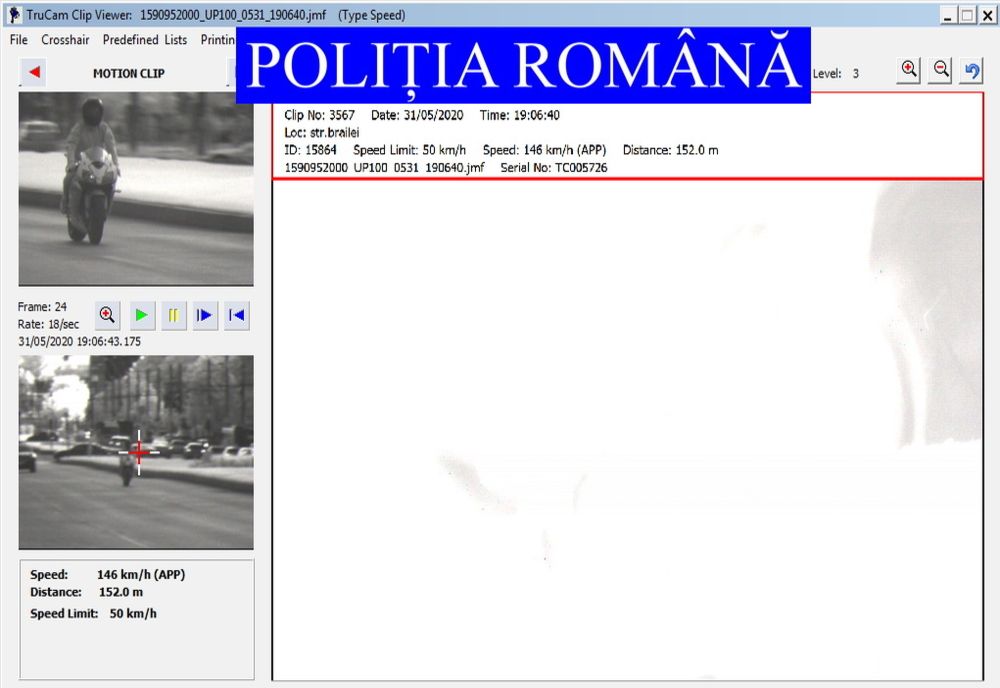Open the Crosshair menu
Viewport: 1000px width, 688px height.
(x=65, y=40)
